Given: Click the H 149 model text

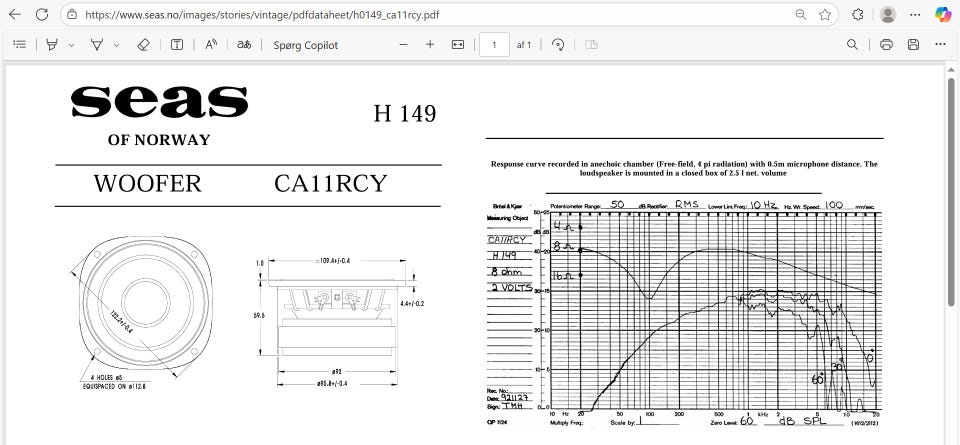Looking at the screenshot, I should pos(405,114).
